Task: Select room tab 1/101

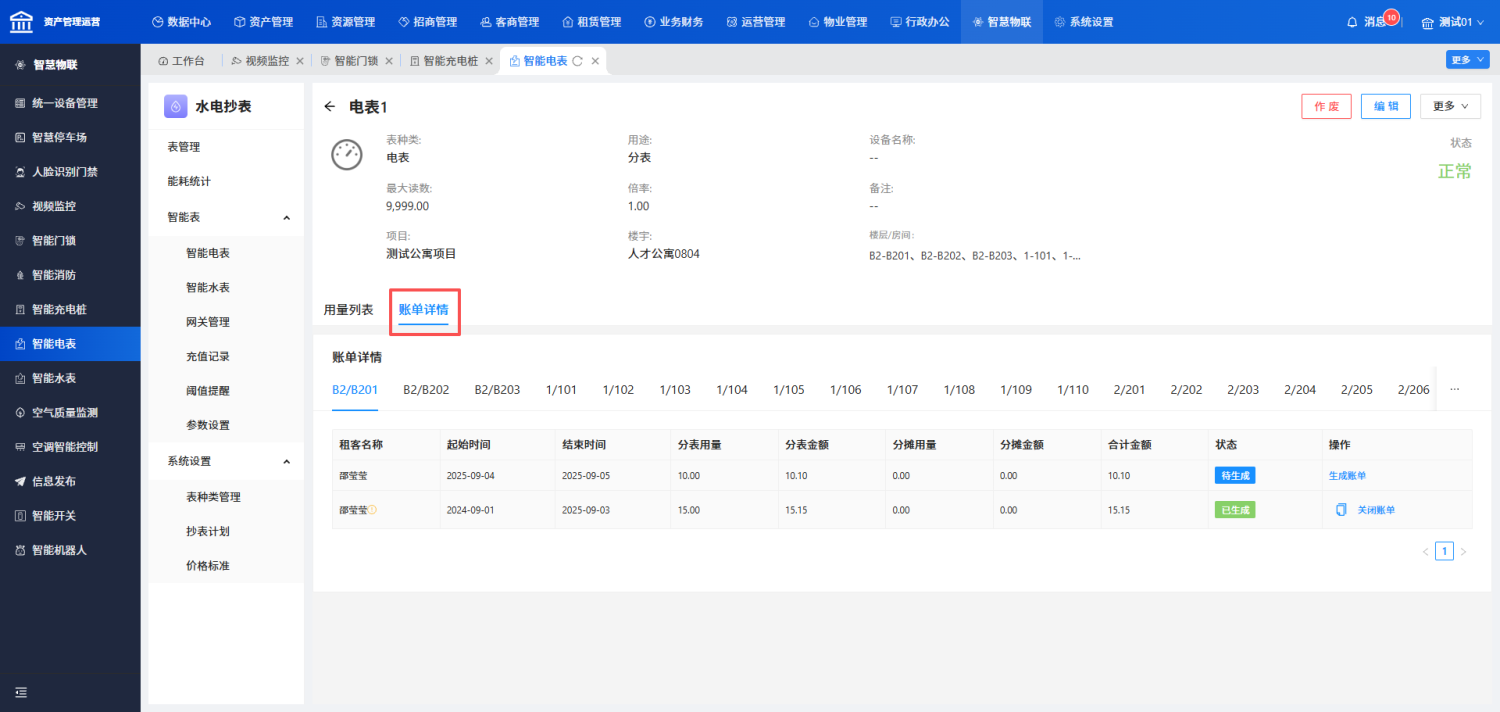Action: click(561, 390)
